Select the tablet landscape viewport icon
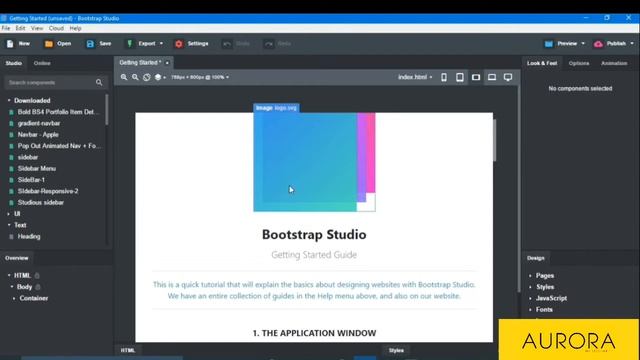 pos(476,77)
